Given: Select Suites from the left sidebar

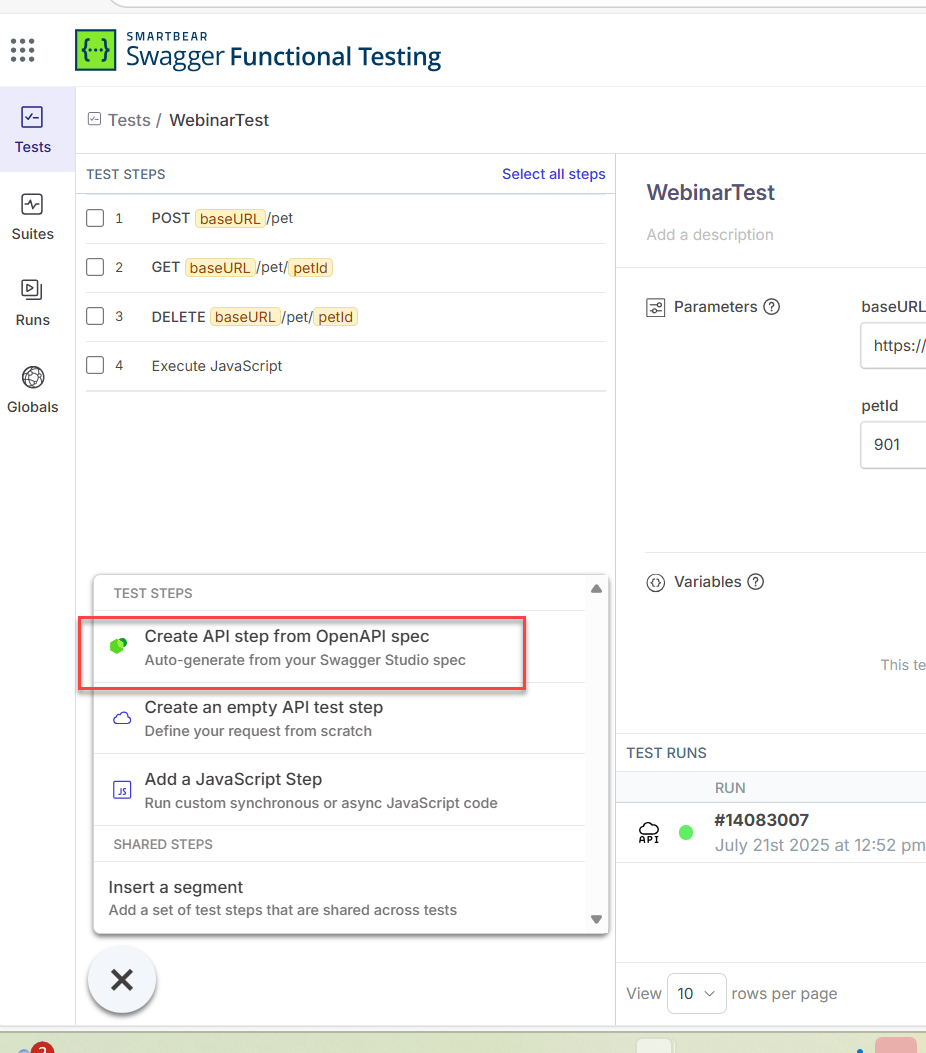Looking at the screenshot, I should coord(32,217).
